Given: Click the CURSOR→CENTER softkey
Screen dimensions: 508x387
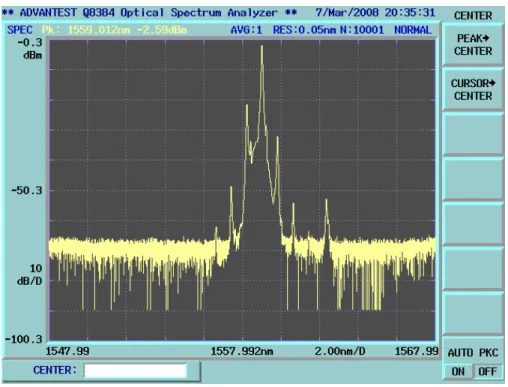Looking at the screenshot, I should (x=473, y=89).
